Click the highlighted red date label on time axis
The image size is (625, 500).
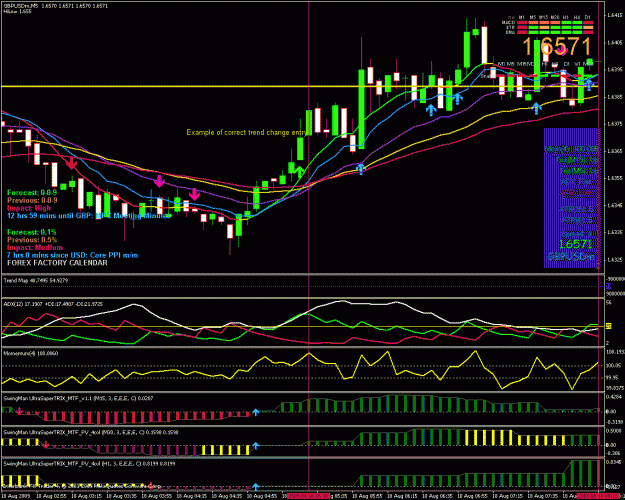click(309, 496)
